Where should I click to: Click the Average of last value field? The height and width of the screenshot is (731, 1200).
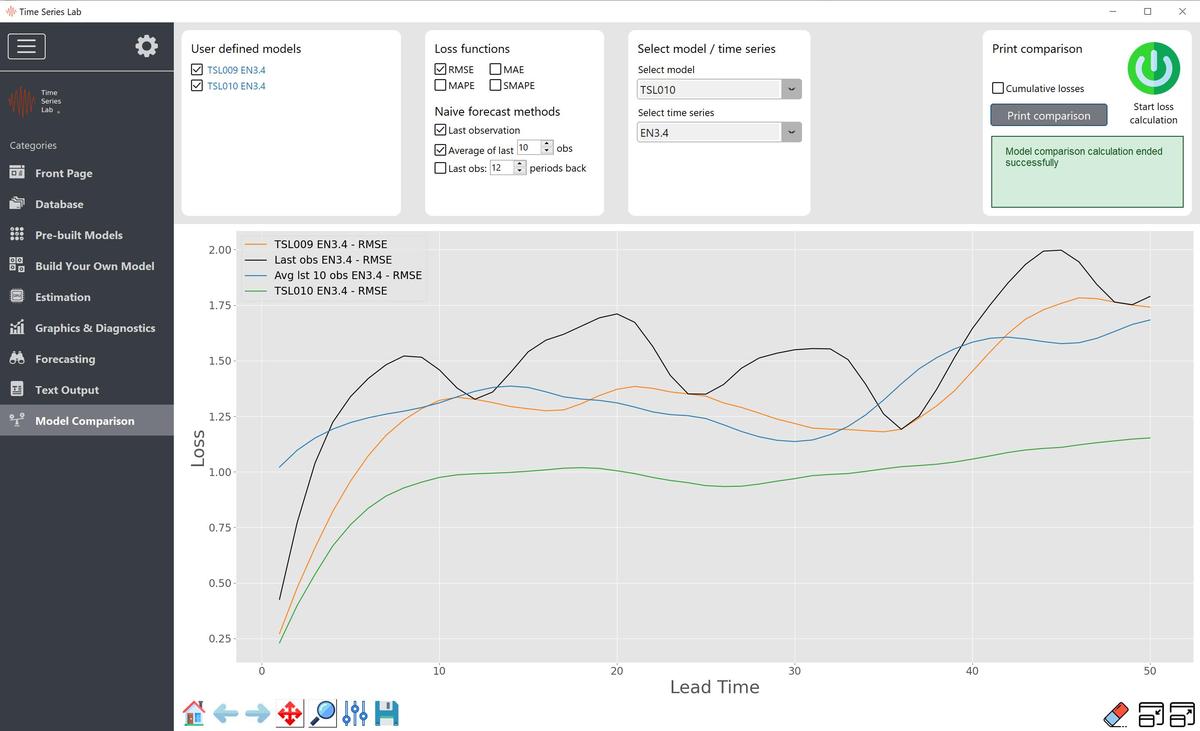(x=529, y=147)
